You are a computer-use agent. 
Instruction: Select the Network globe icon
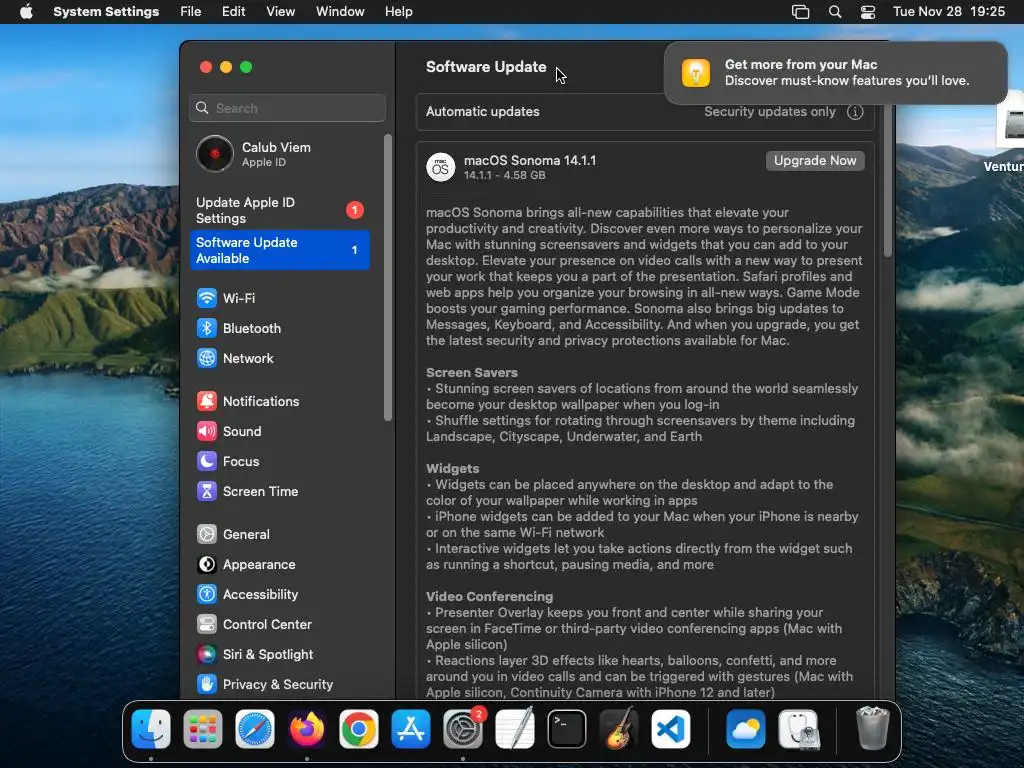click(x=206, y=359)
